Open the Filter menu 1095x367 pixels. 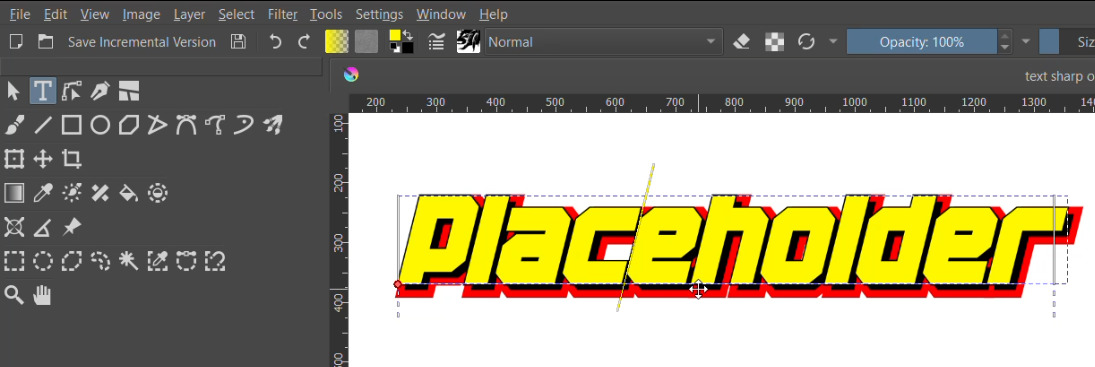click(x=282, y=14)
